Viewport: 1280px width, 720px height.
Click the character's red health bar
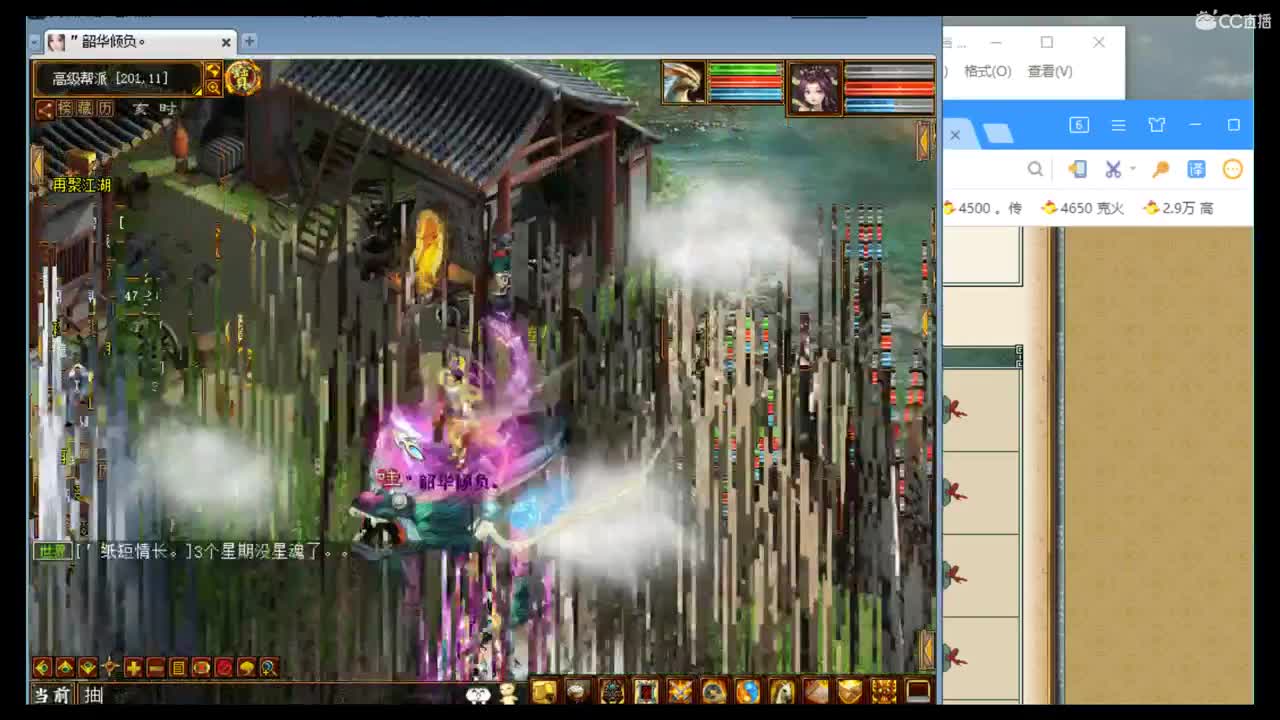889,88
